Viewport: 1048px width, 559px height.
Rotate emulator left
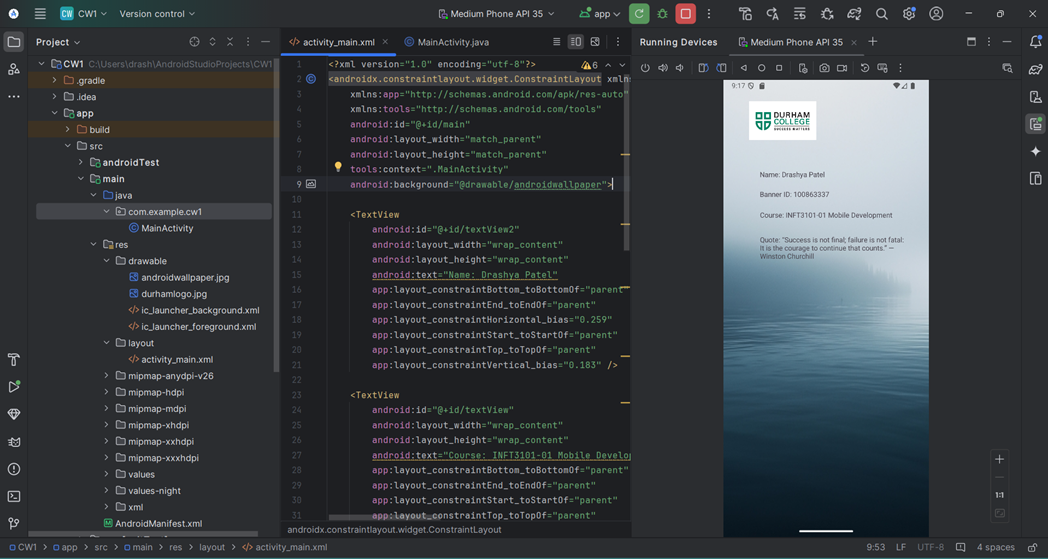[703, 68]
